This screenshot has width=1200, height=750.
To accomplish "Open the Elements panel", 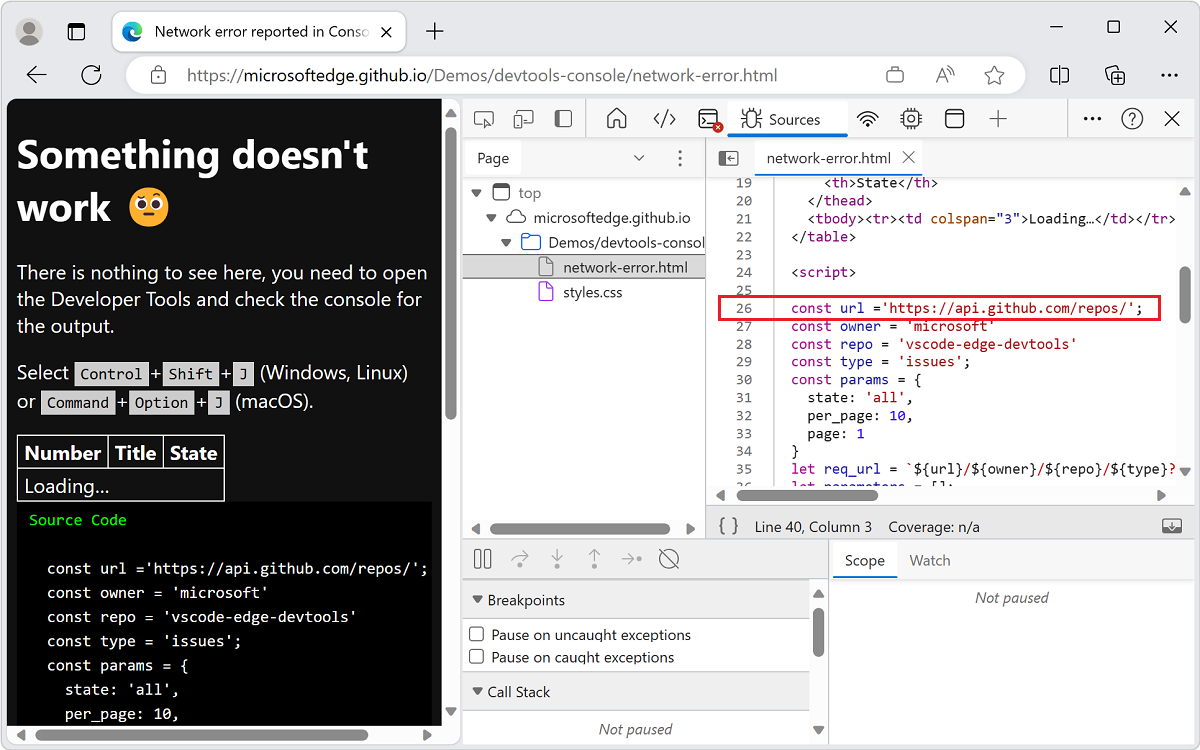I will (x=664, y=118).
